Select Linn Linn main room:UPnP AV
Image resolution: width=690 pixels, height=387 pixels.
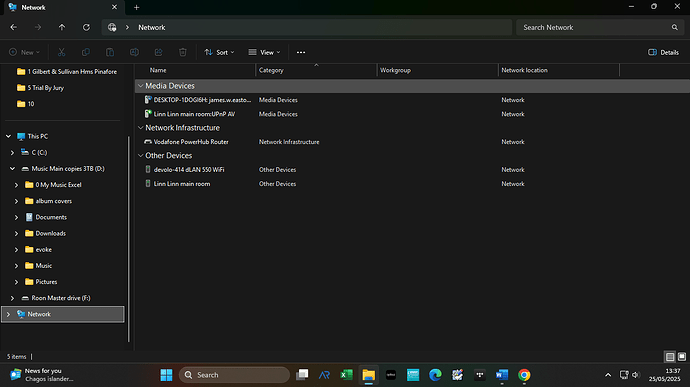pos(194,114)
